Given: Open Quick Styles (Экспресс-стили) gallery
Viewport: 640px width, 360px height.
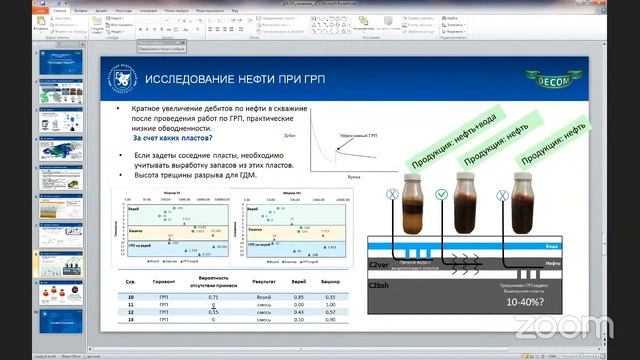Looking at the screenshot, I should tap(388, 24).
